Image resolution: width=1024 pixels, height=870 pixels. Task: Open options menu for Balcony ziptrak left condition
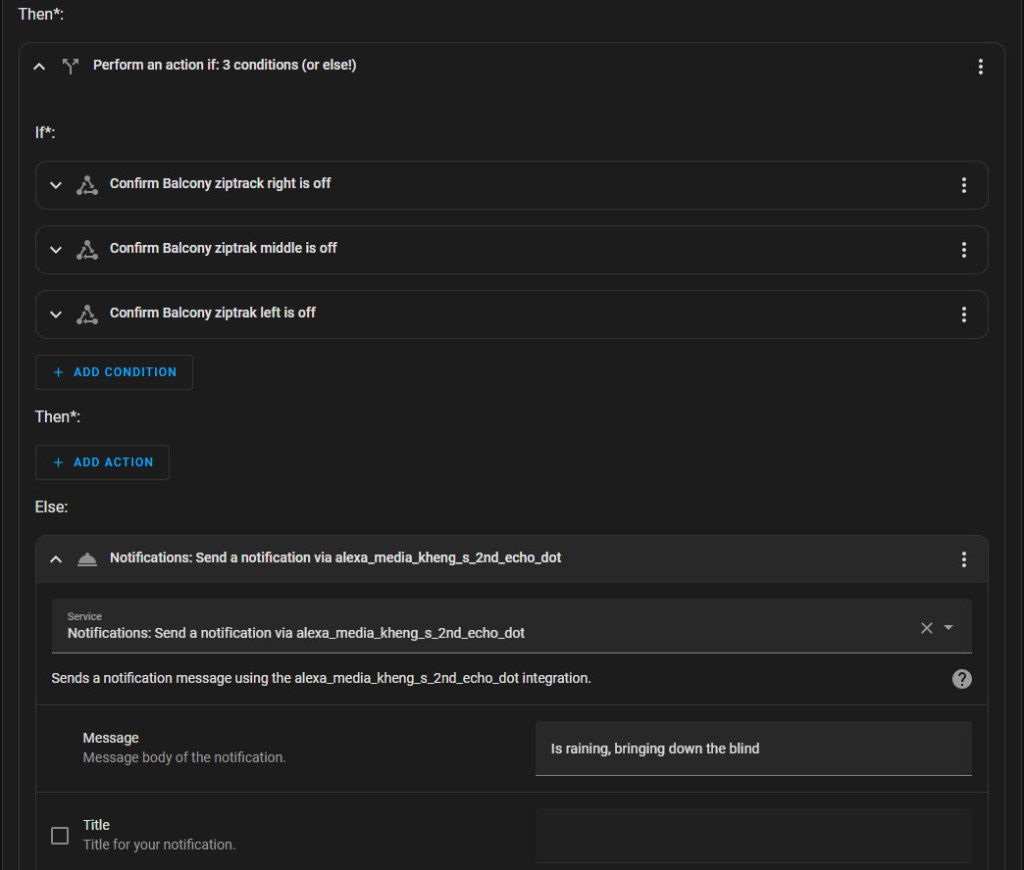click(963, 314)
